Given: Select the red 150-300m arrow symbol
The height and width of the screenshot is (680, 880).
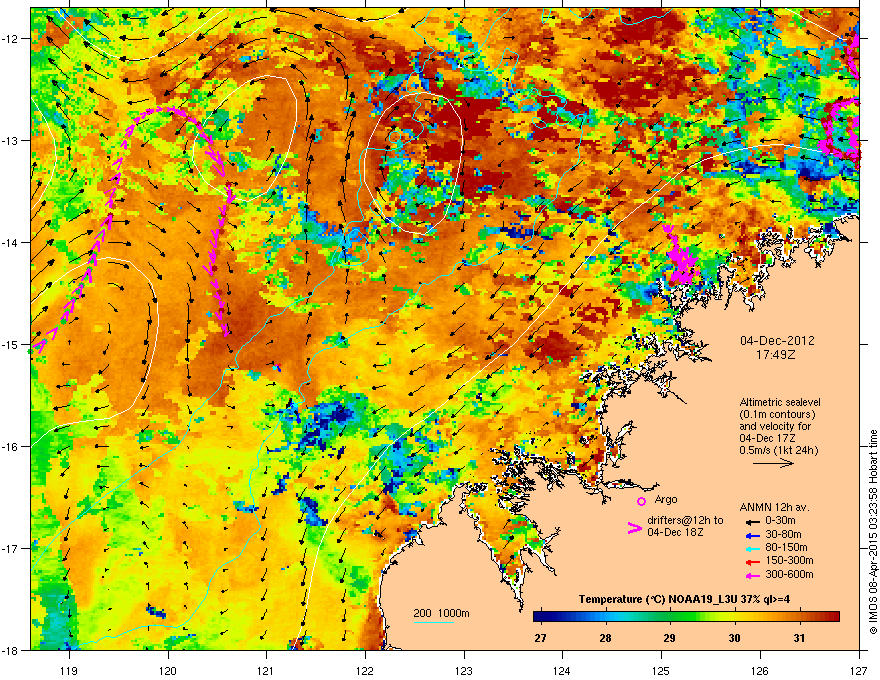Looking at the screenshot, I should [753, 561].
